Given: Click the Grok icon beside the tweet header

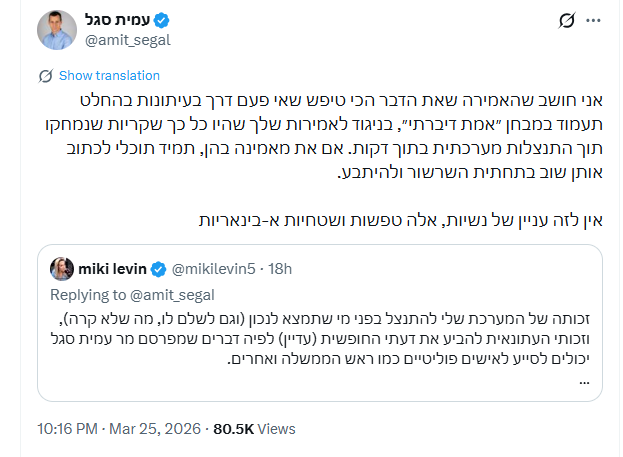Looking at the screenshot, I should [567, 19].
